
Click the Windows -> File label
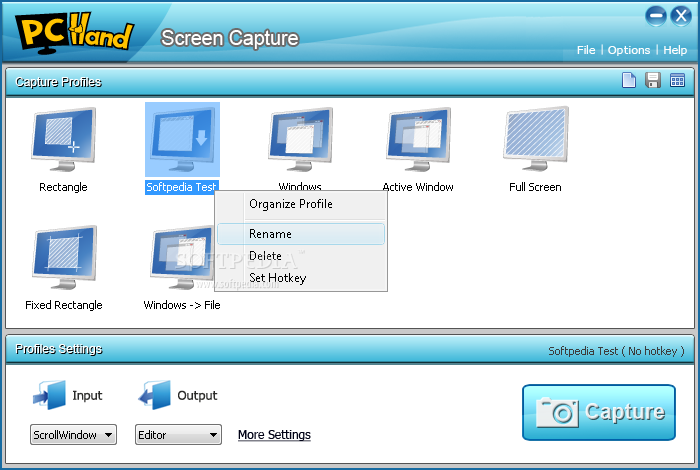182,305
